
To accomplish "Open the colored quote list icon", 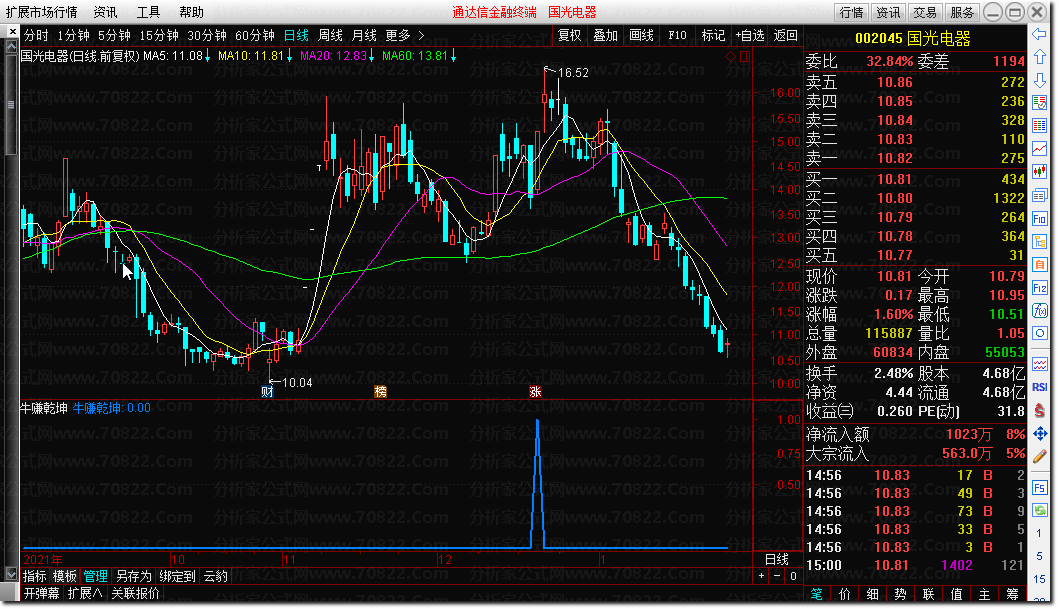I will tap(1039, 103).
